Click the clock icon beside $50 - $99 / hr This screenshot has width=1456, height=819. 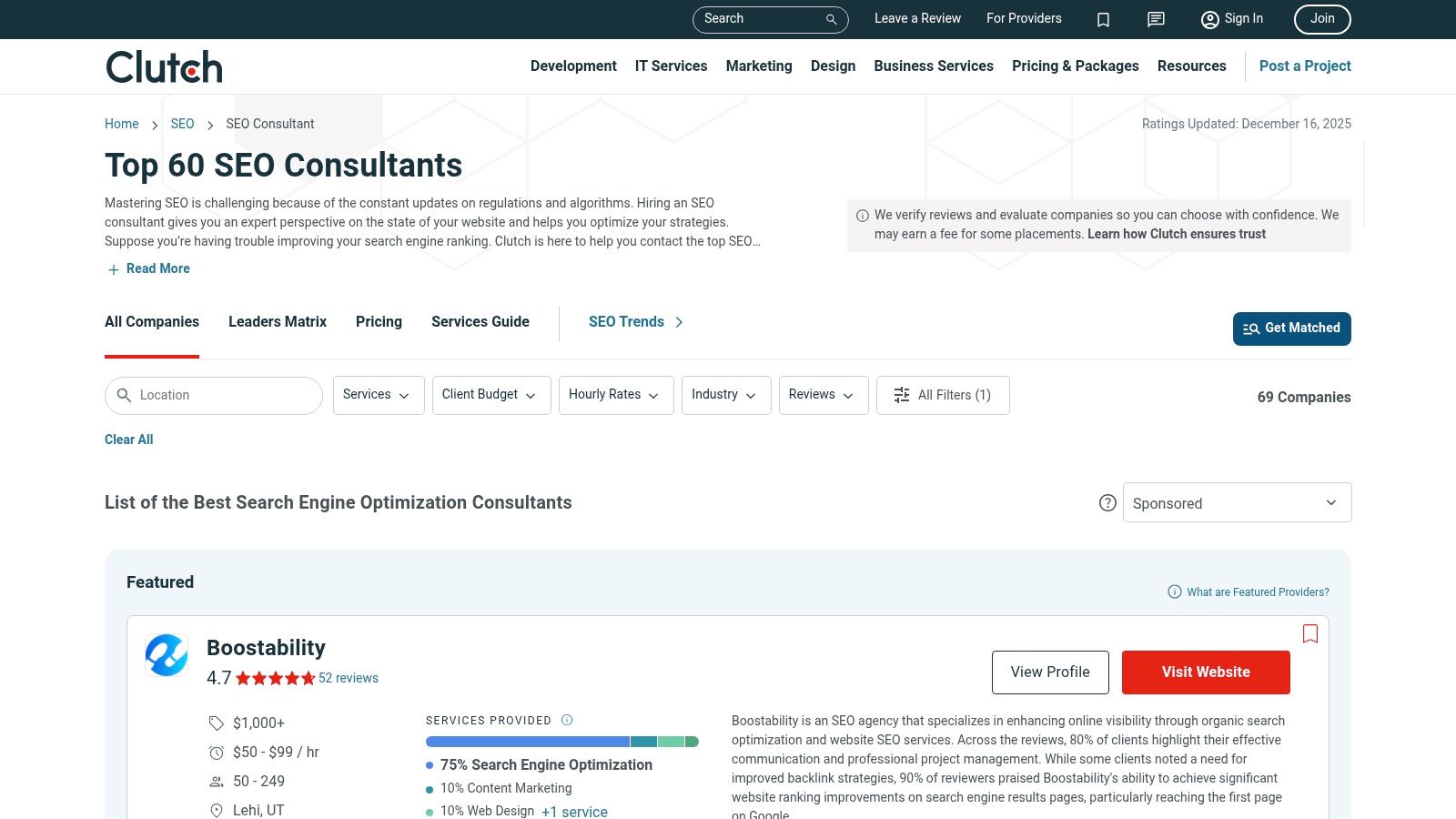click(x=216, y=753)
